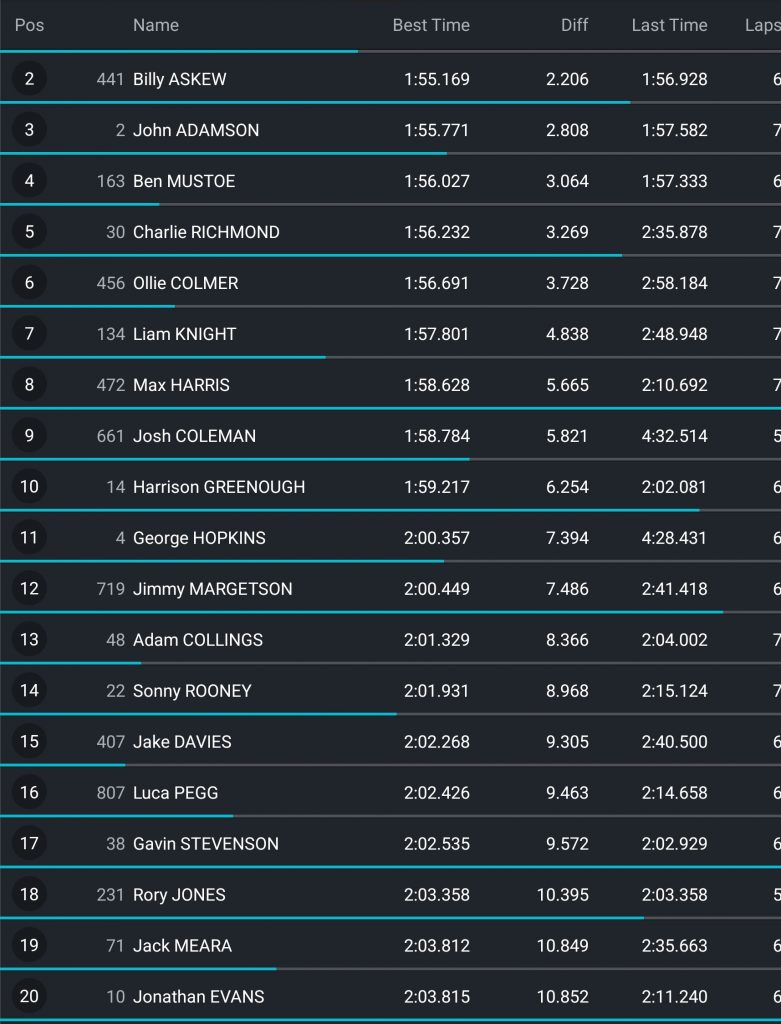Tap the position 12 badge

tap(29, 589)
